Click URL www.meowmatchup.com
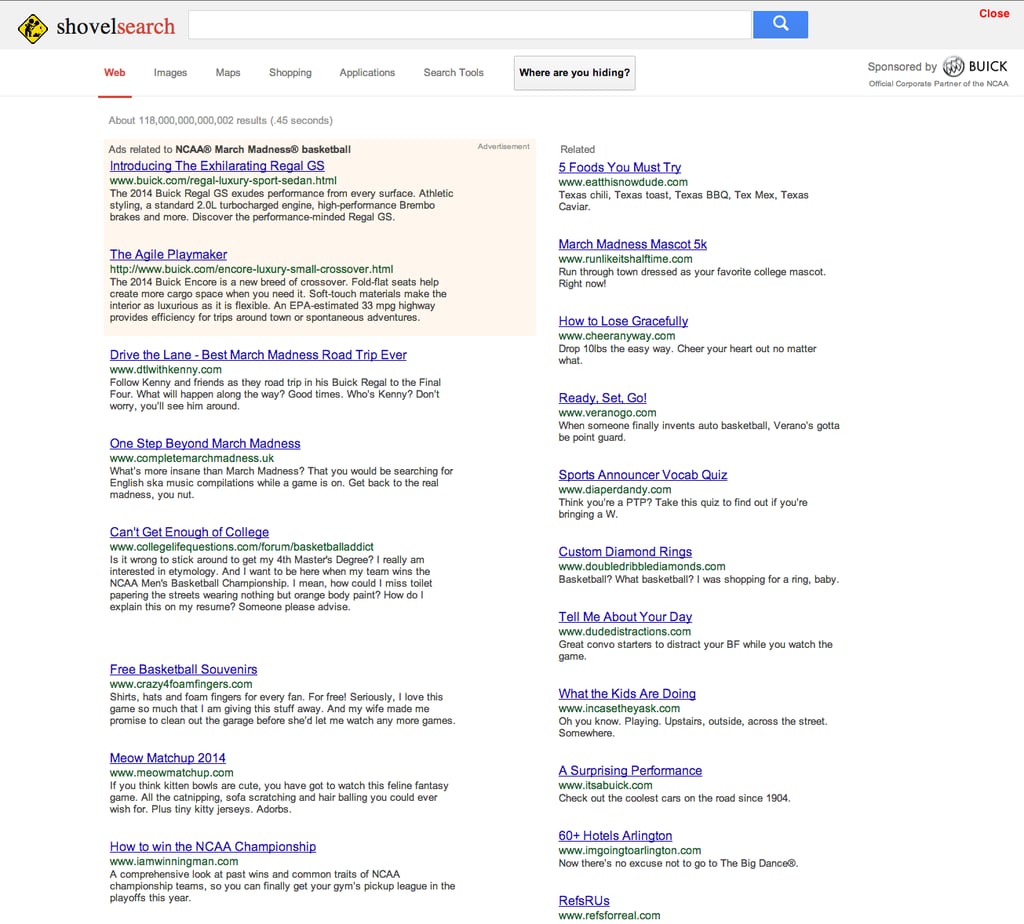Image resolution: width=1024 pixels, height=924 pixels. 172,773
